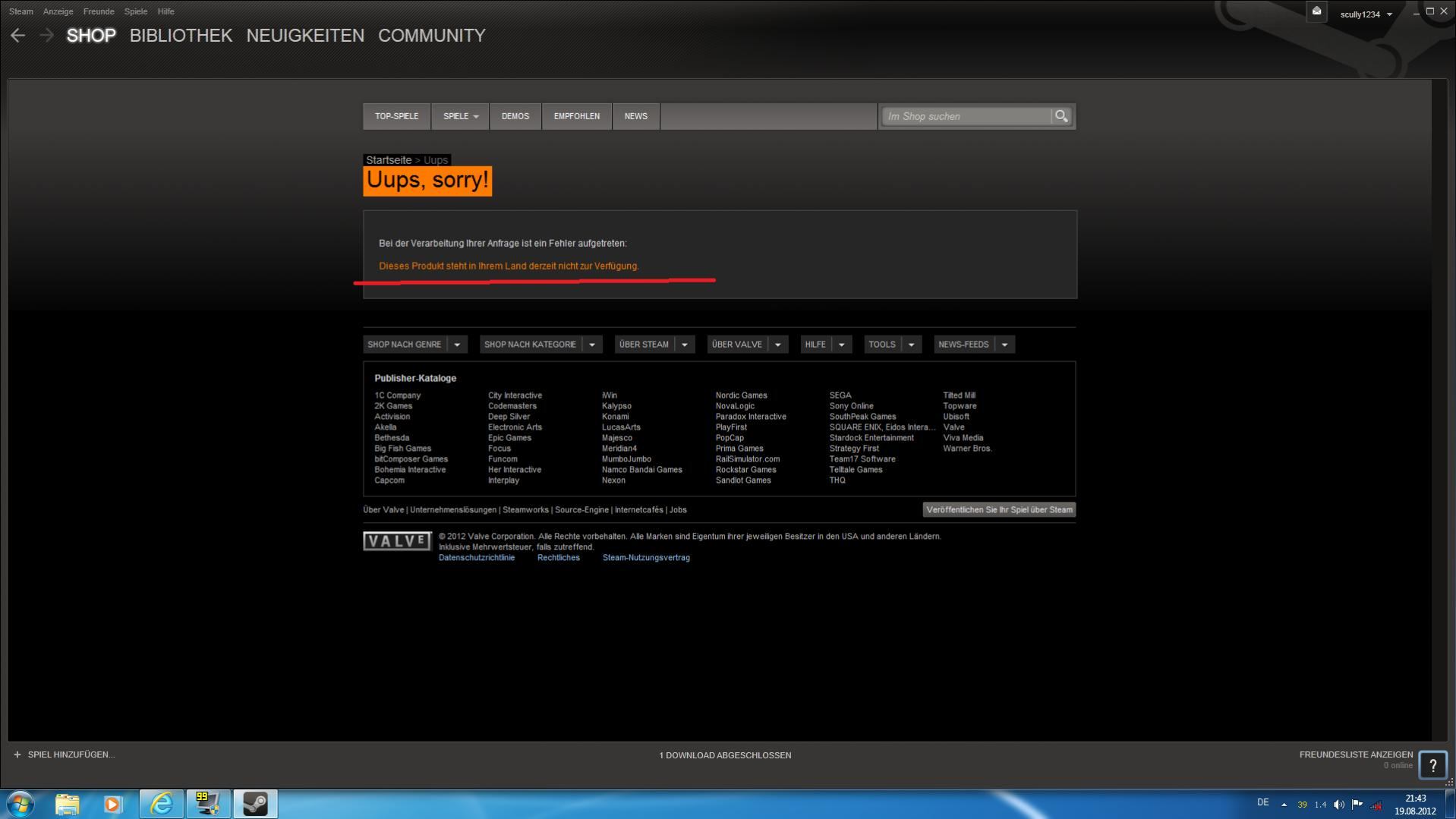The image size is (1456, 819).
Task: Open the Windows Start orb
Action: pyautogui.click(x=20, y=804)
